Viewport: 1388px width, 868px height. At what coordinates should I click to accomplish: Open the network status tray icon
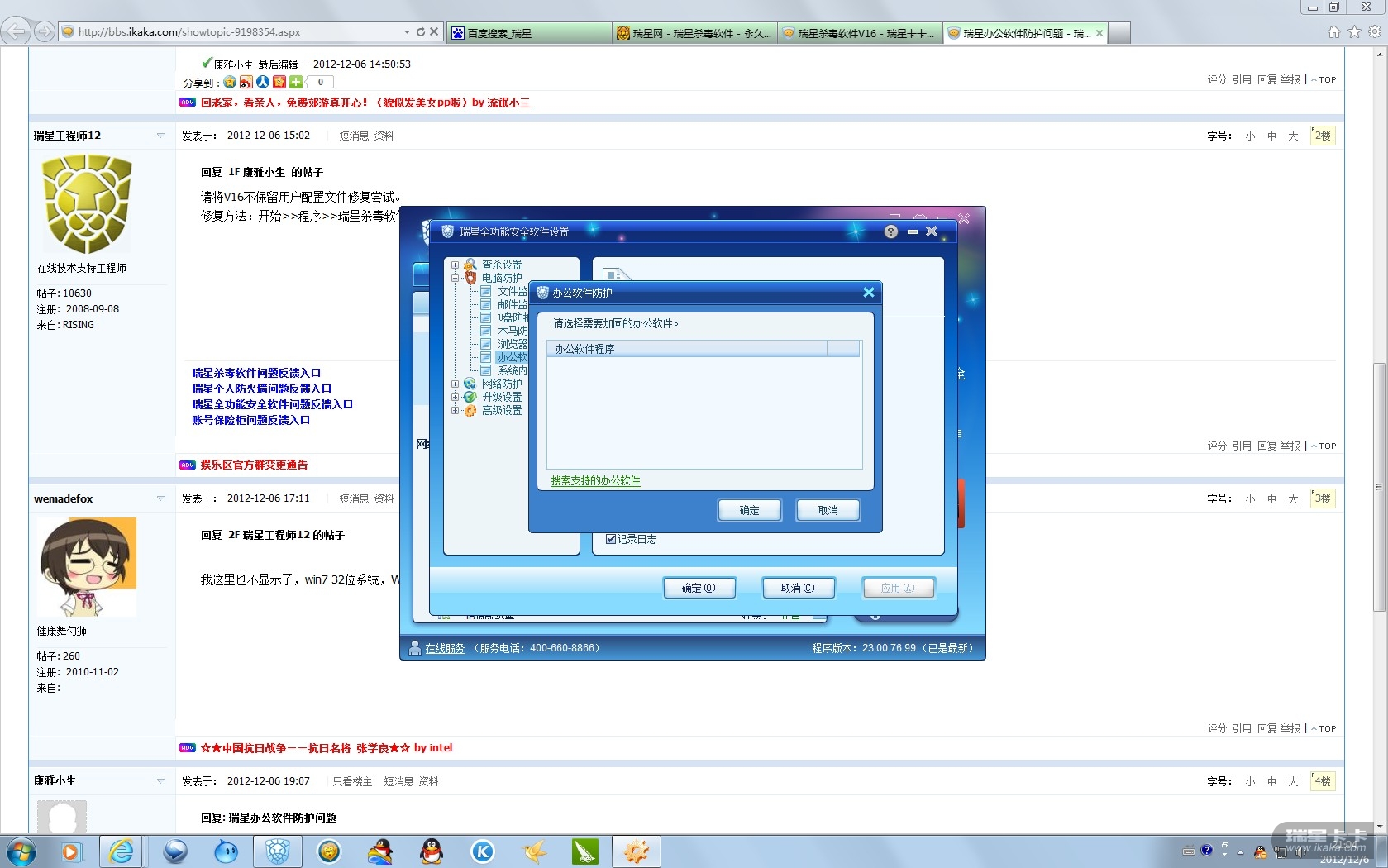[x=1280, y=851]
